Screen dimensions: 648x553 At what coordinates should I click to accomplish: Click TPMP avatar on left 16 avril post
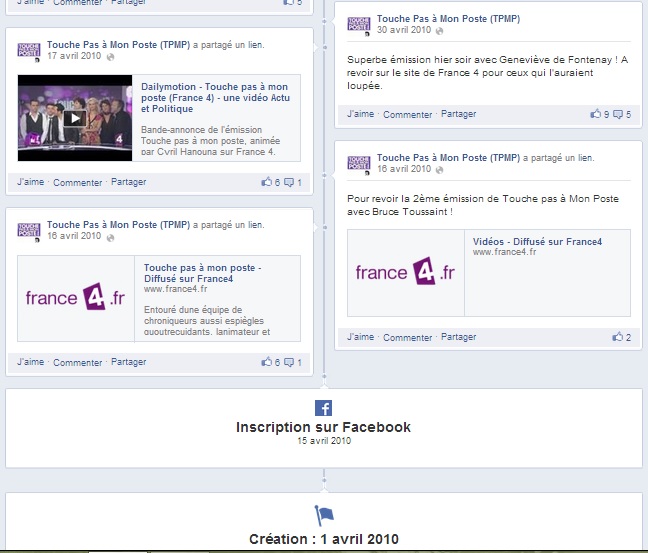[x=29, y=231]
